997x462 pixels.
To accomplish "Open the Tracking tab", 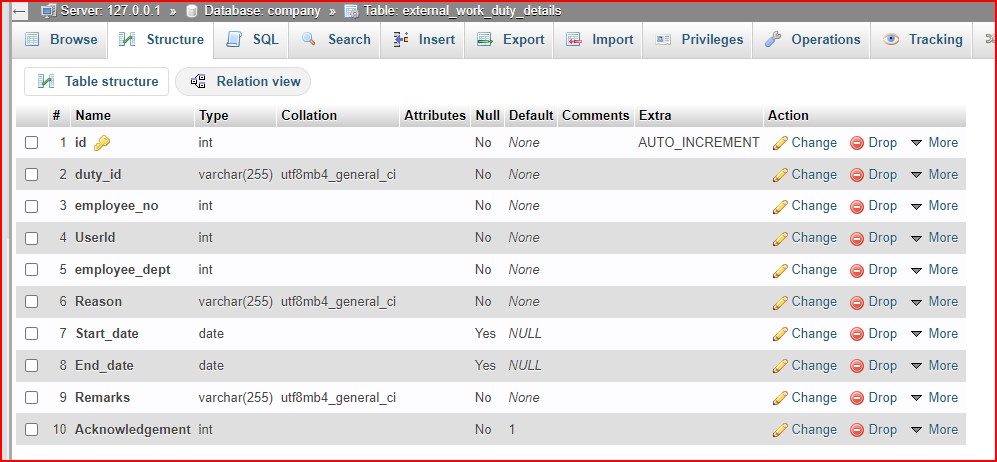I will tap(923, 39).
